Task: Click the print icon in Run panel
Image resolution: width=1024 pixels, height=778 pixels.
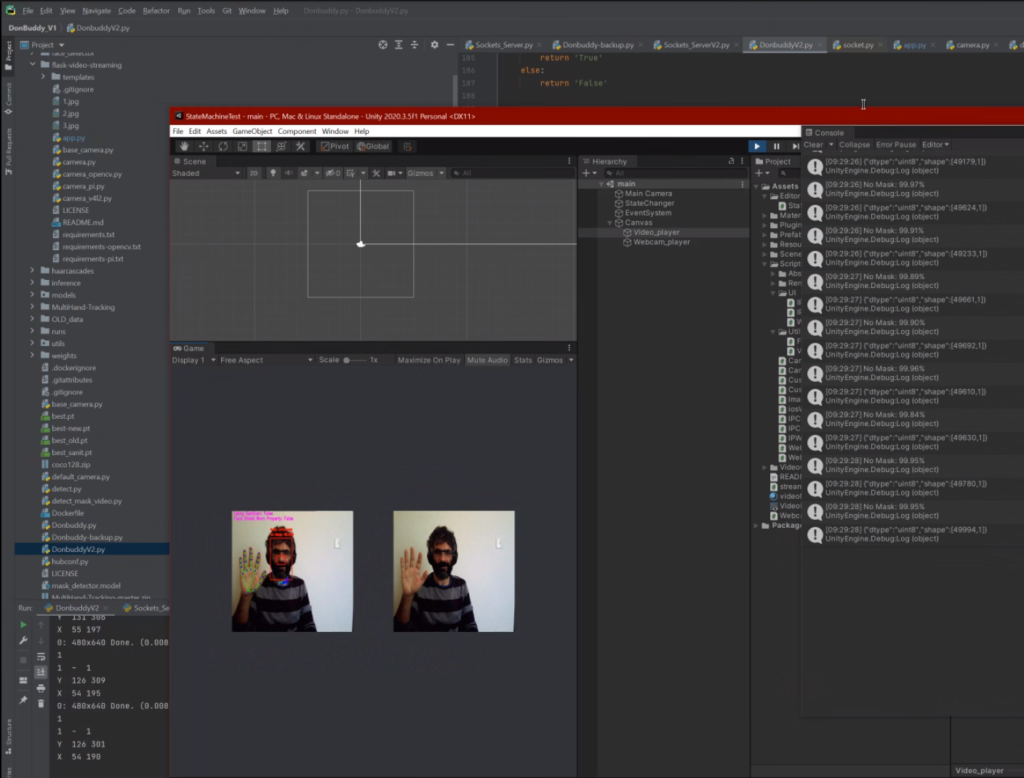Action: click(41, 688)
